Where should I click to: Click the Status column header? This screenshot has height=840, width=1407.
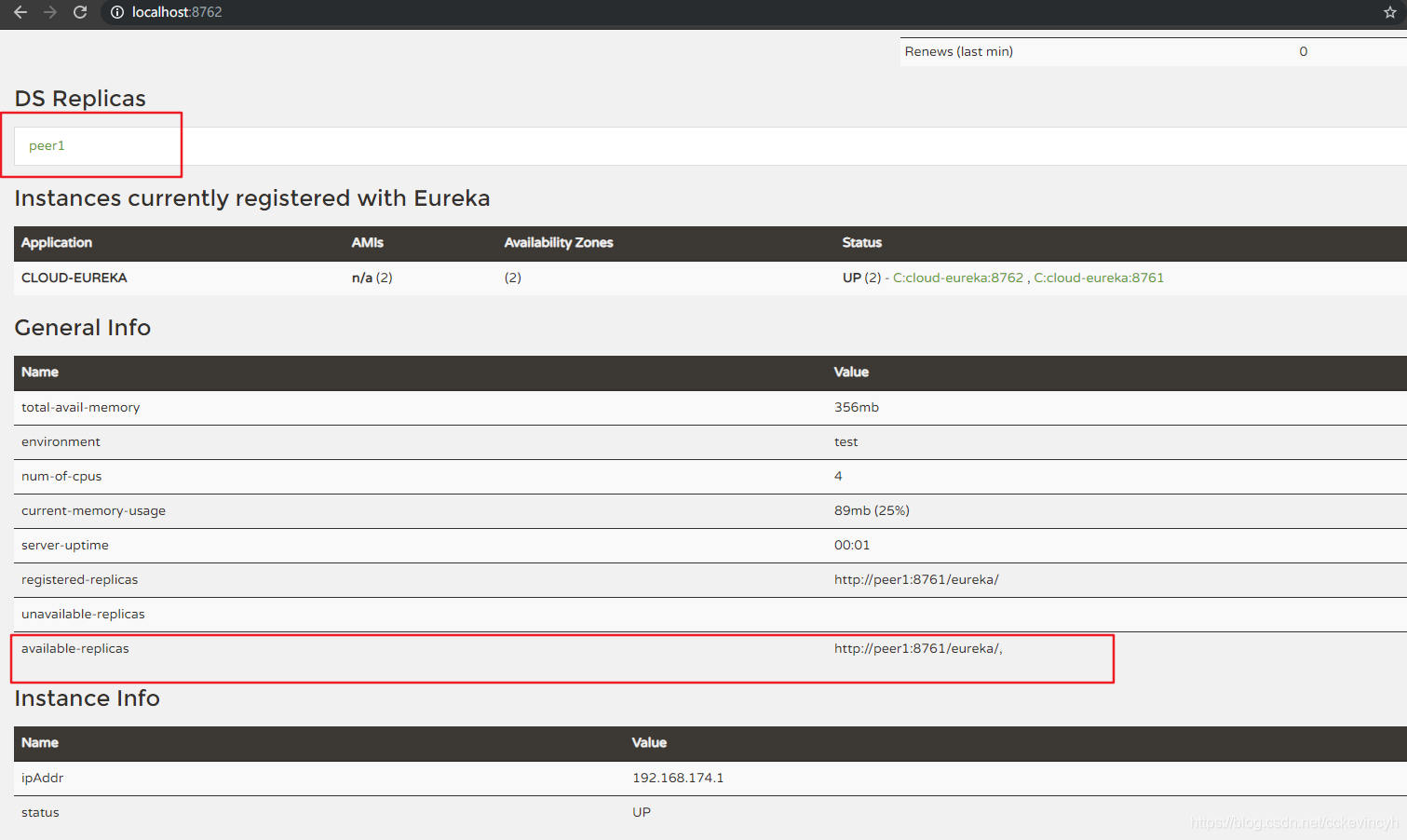[862, 242]
